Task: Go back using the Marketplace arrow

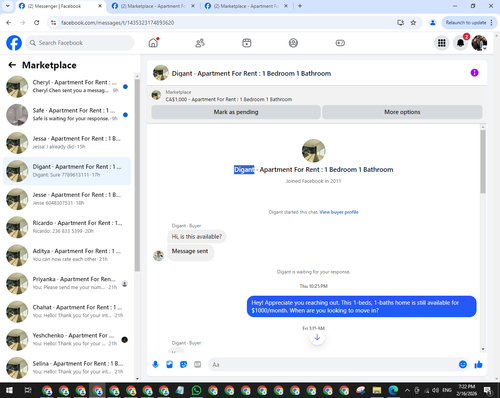Action: [x=12, y=65]
